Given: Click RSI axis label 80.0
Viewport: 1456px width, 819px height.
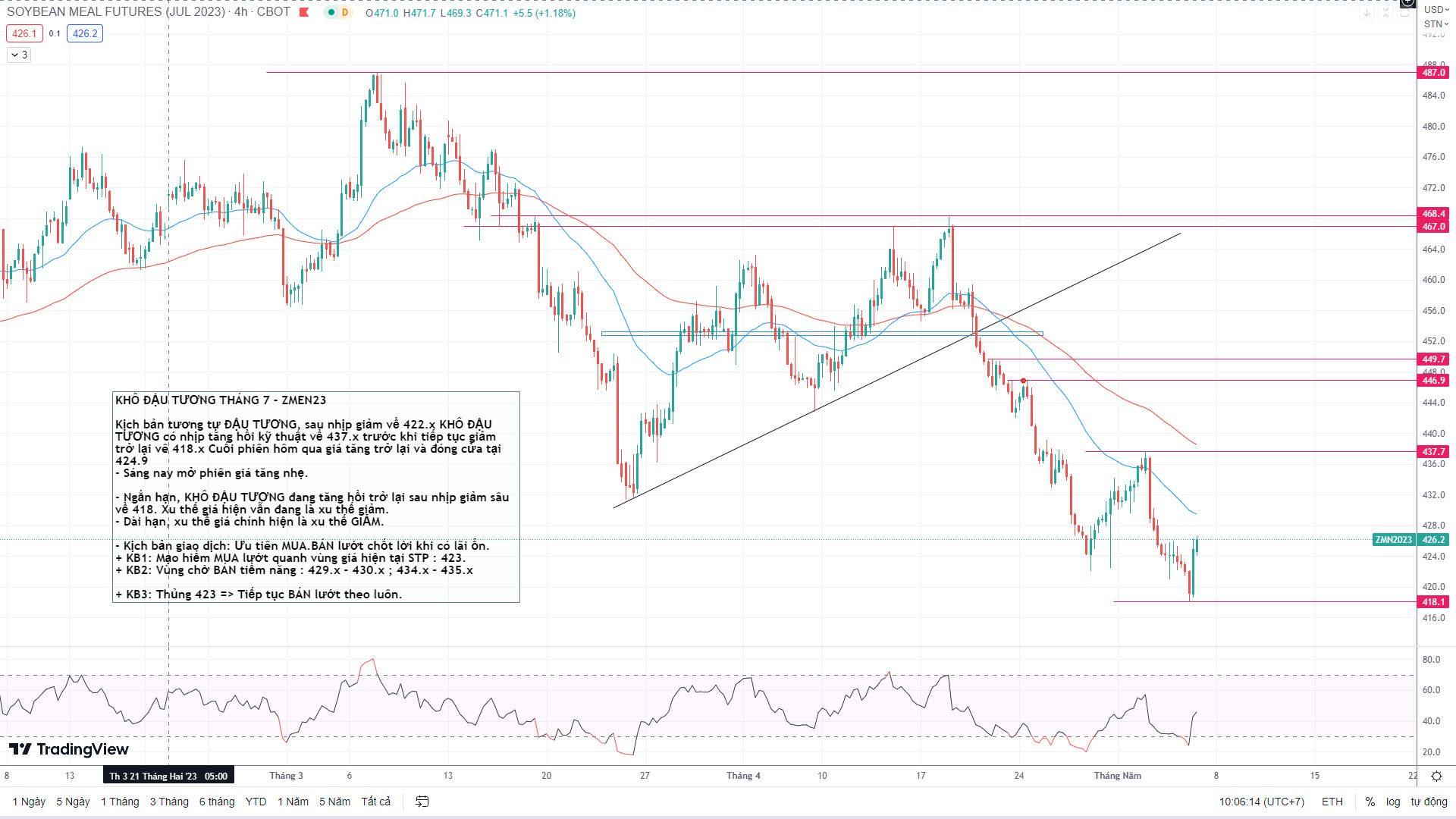Looking at the screenshot, I should [1431, 660].
